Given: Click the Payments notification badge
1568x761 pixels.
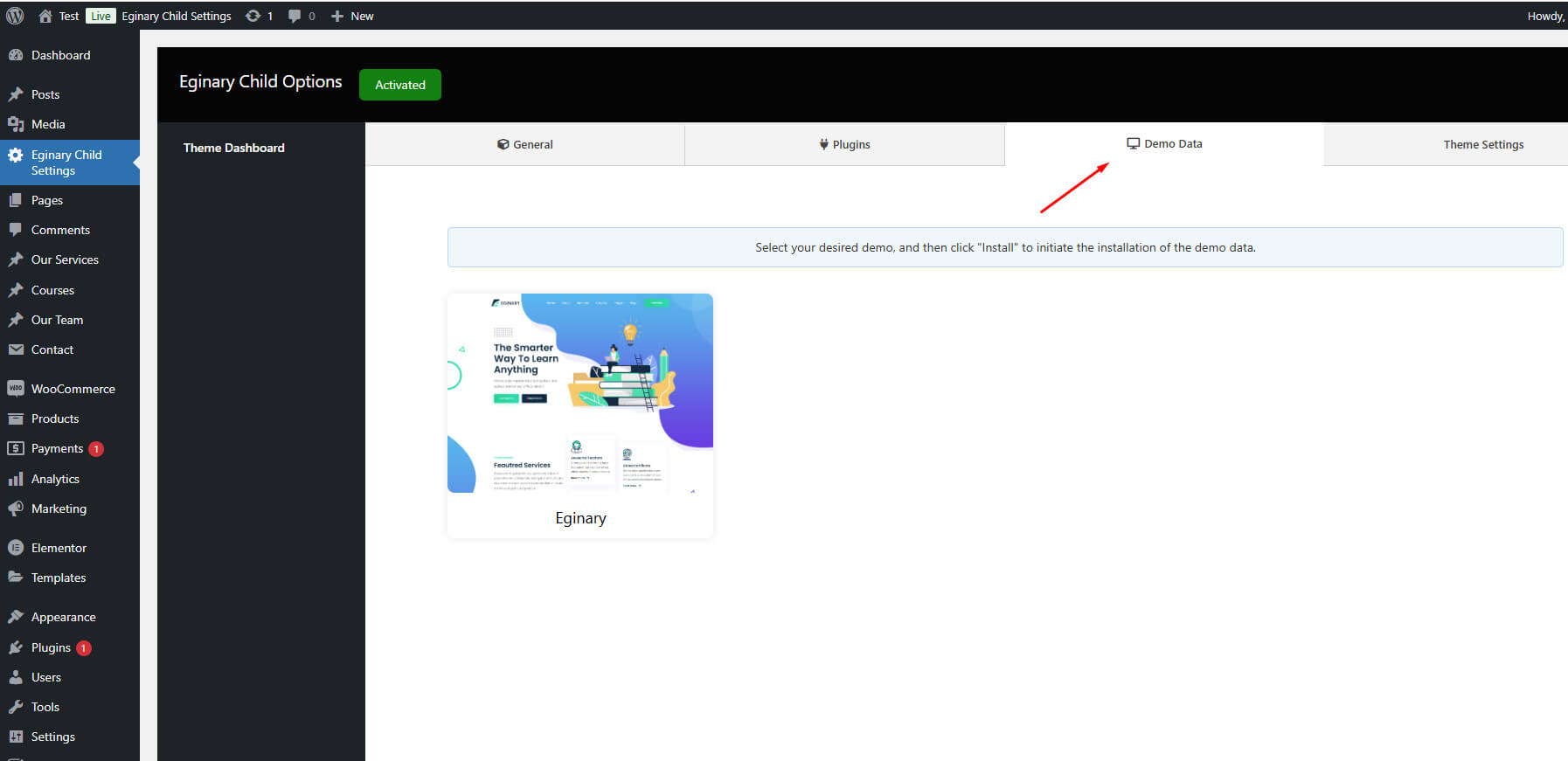Looking at the screenshot, I should pyautogui.click(x=96, y=449).
